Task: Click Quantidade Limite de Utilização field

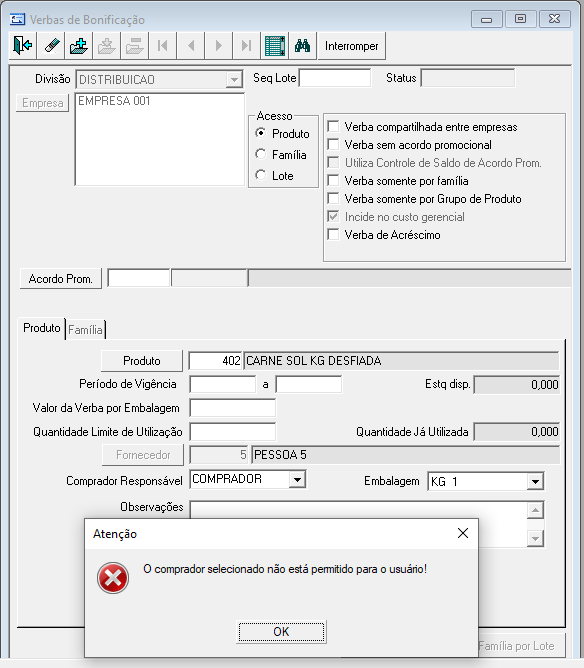Action: 233,432
